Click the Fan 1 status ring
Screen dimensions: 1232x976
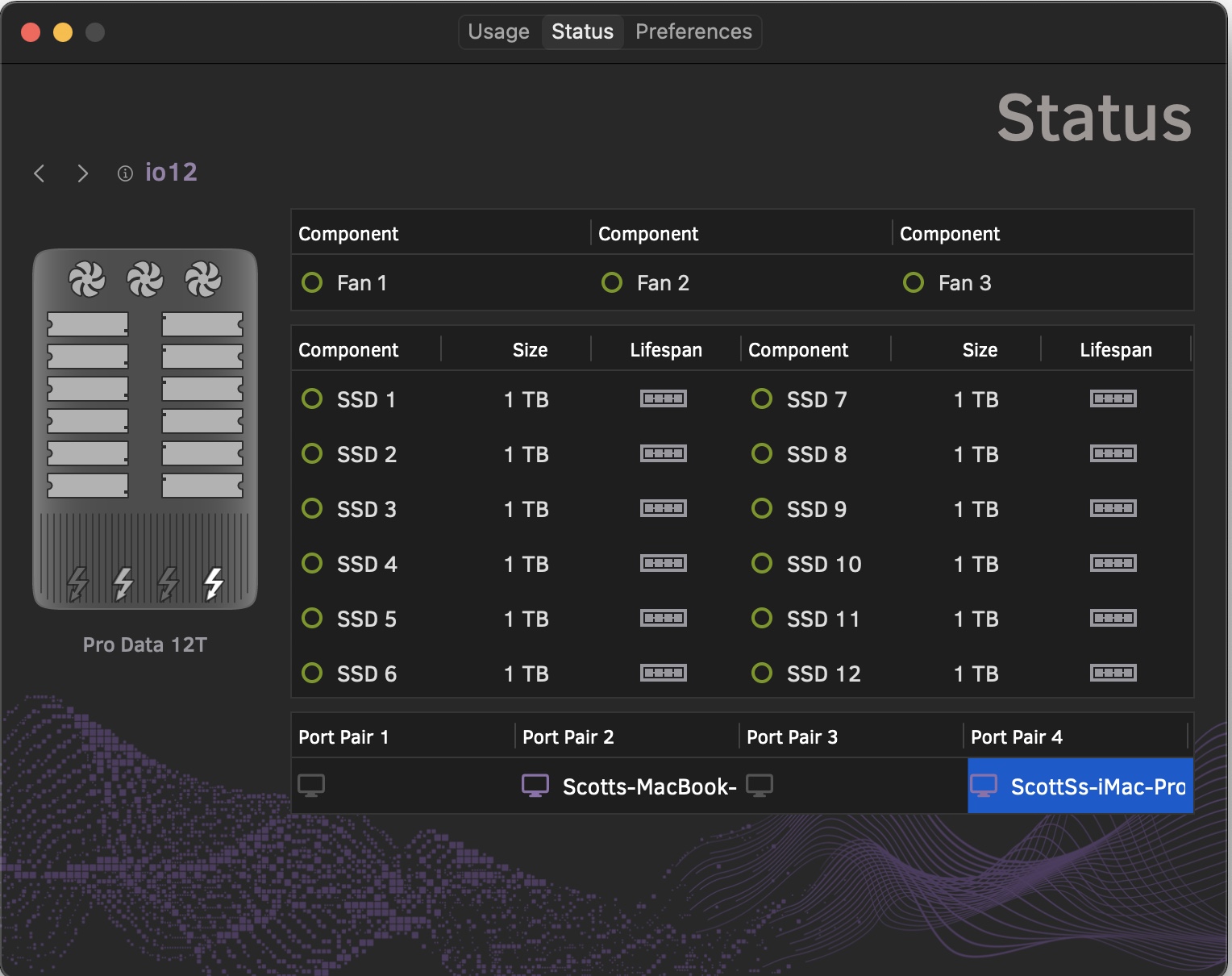(312, 282)
